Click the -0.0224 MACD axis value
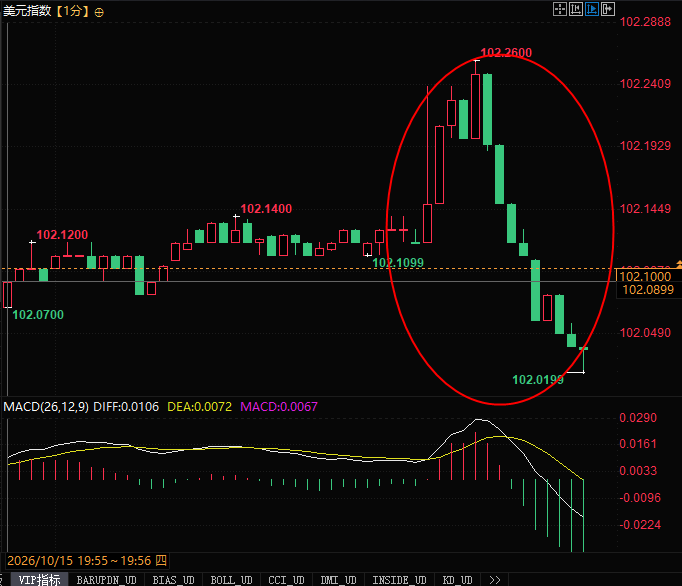Image resolution: width=682 pixels, height=586 pixels. 640,525
